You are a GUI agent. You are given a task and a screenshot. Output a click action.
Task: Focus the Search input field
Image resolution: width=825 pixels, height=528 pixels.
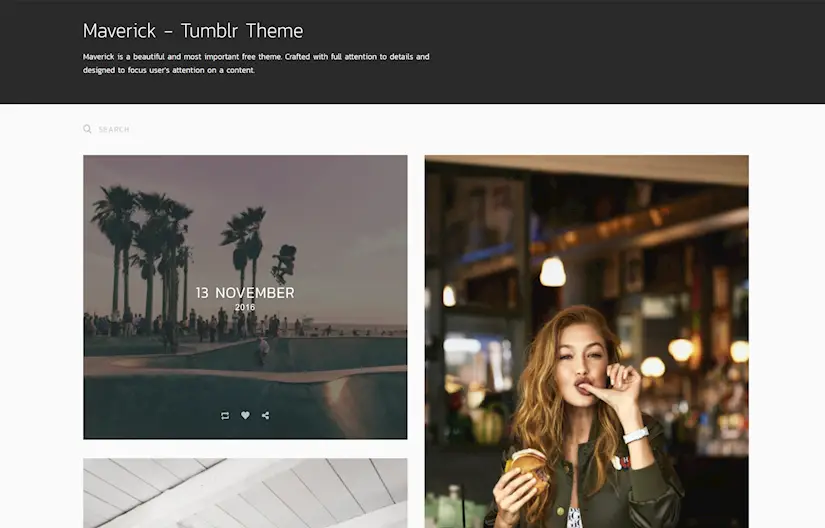click(114, 129)
